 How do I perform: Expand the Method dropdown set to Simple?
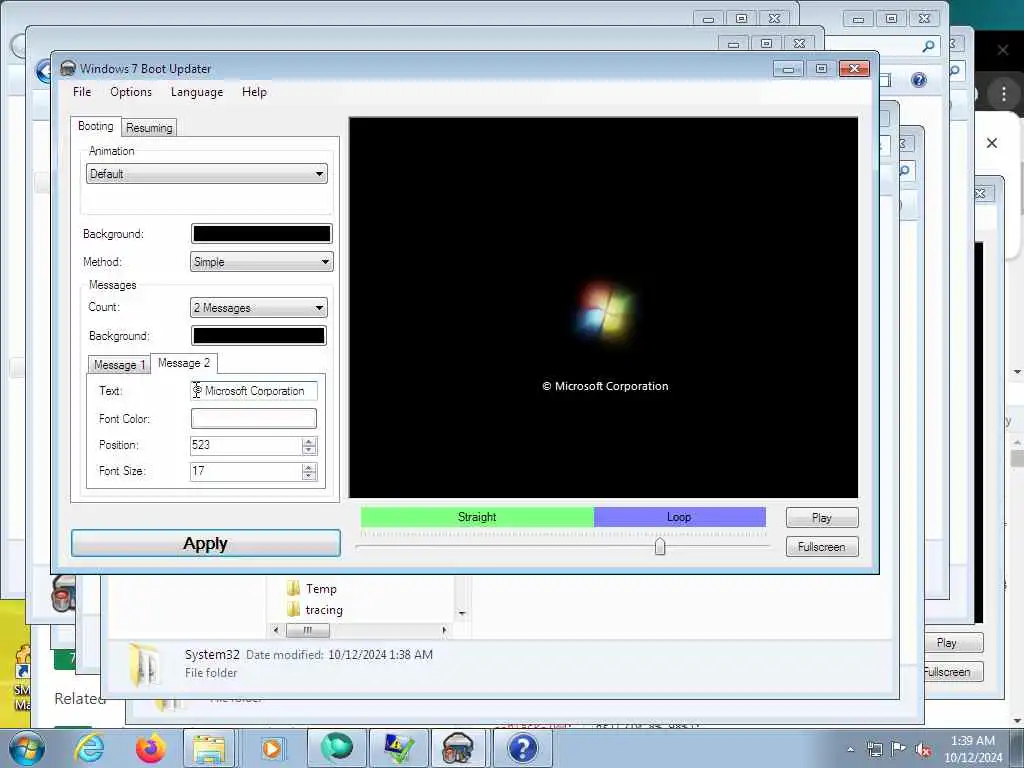tap(261, 262)
